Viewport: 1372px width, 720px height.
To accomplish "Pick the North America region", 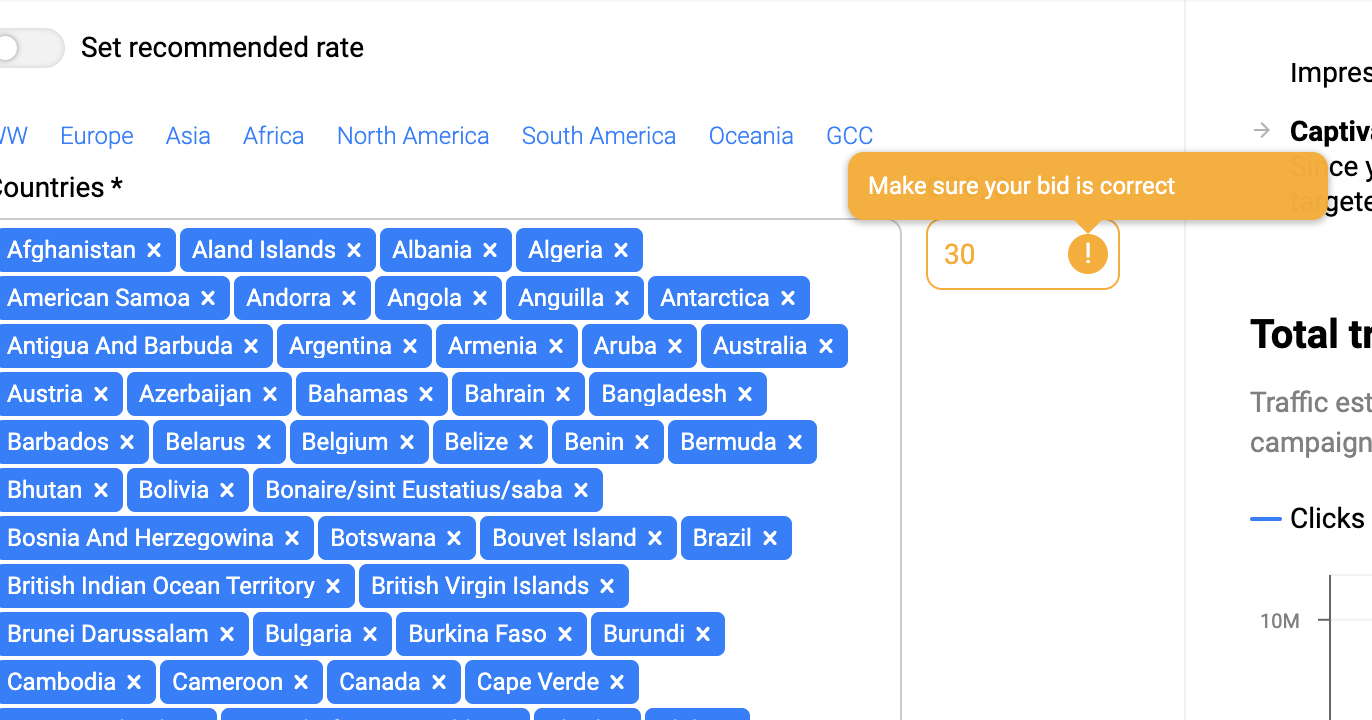I will coord(413,136).
